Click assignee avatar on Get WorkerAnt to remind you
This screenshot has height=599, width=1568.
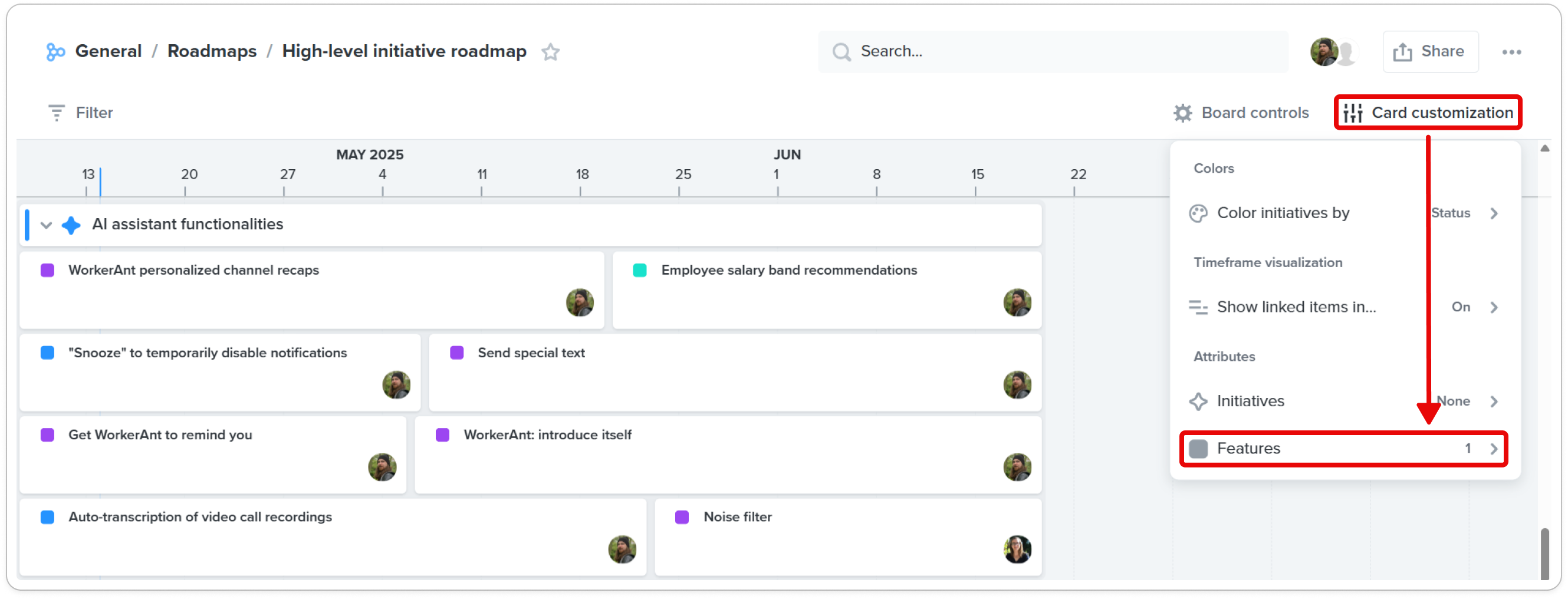coord(382,467)
